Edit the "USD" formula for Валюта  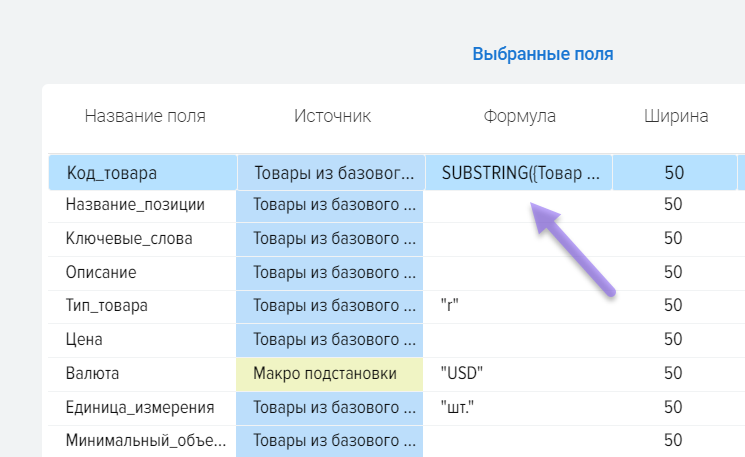tap(519, 374)
